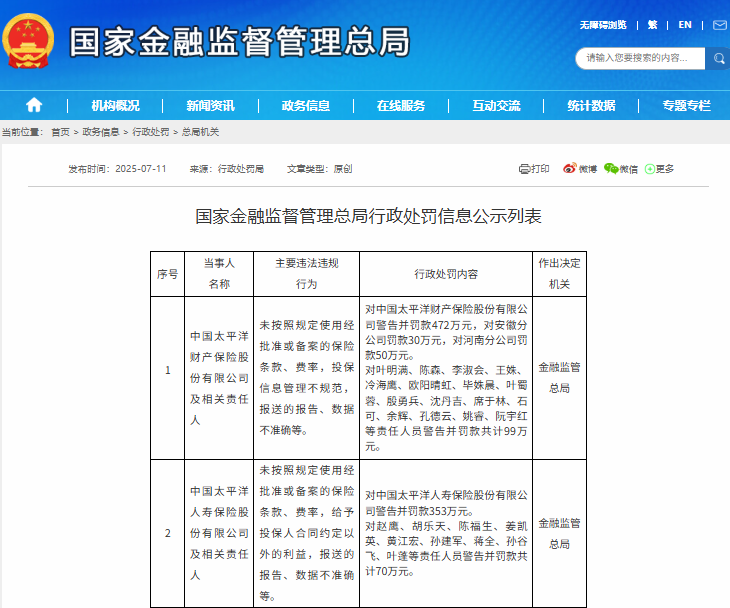Click the home icon in navigation bar
This screenshot has height=608, width=730.
pos(34,105)
